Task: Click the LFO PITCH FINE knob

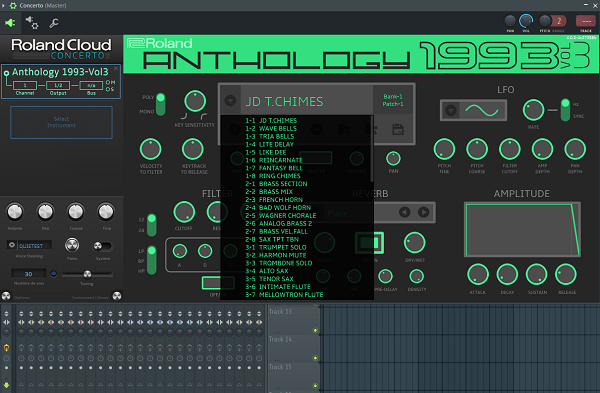Action: [x=444, y=149]
